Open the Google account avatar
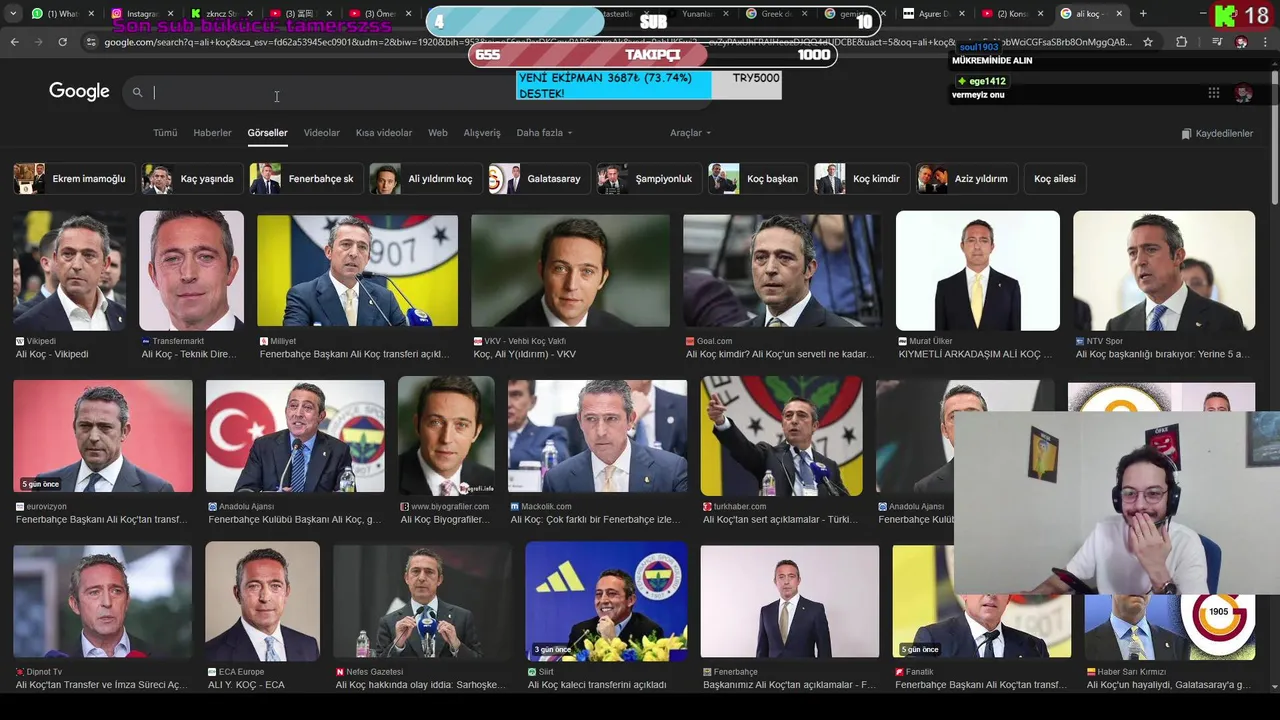The height and width of the screenshot is (720, 1280). [1243, 93]
